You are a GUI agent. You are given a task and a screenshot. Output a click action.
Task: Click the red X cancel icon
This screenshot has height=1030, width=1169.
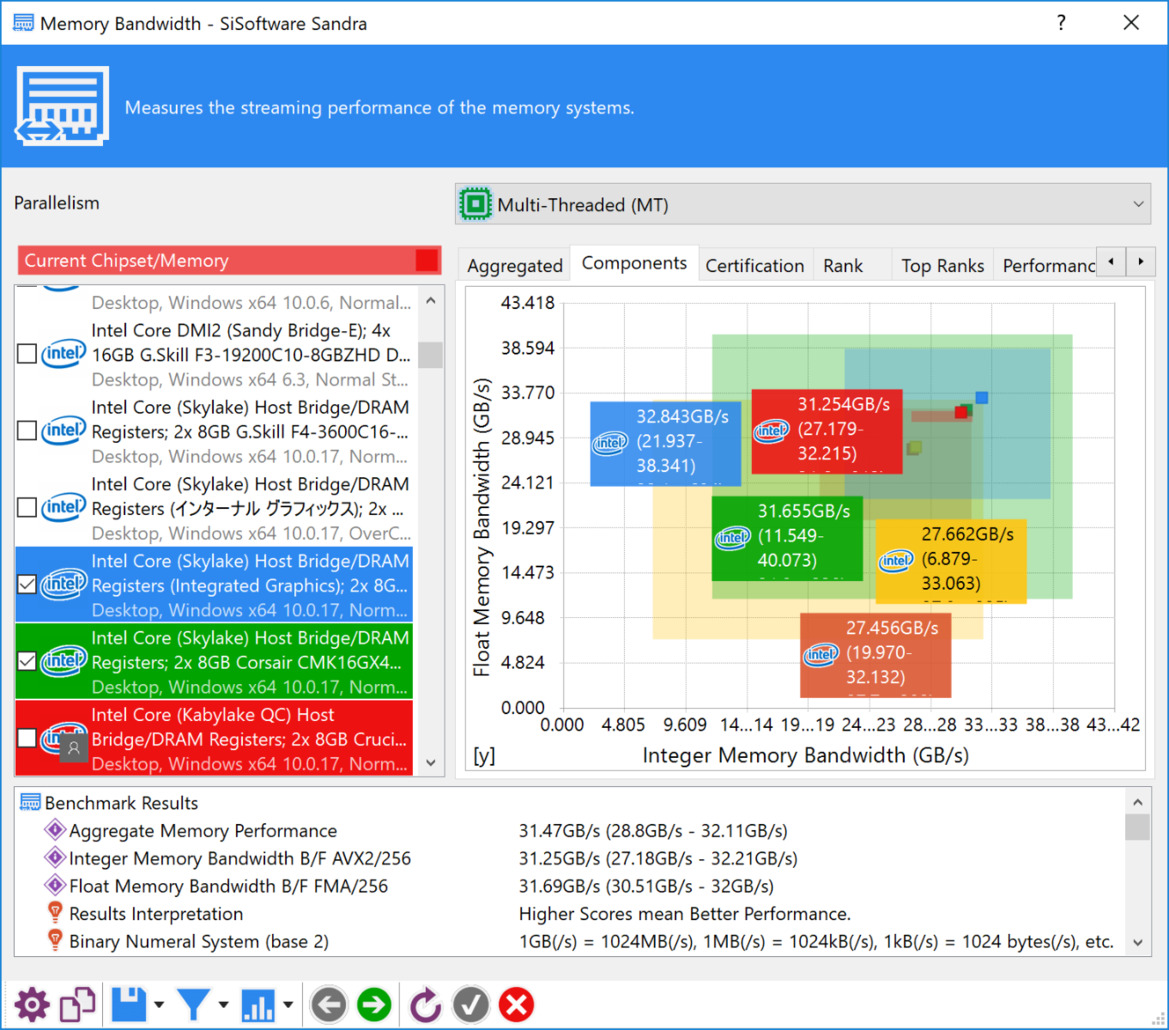[517, 1005]
